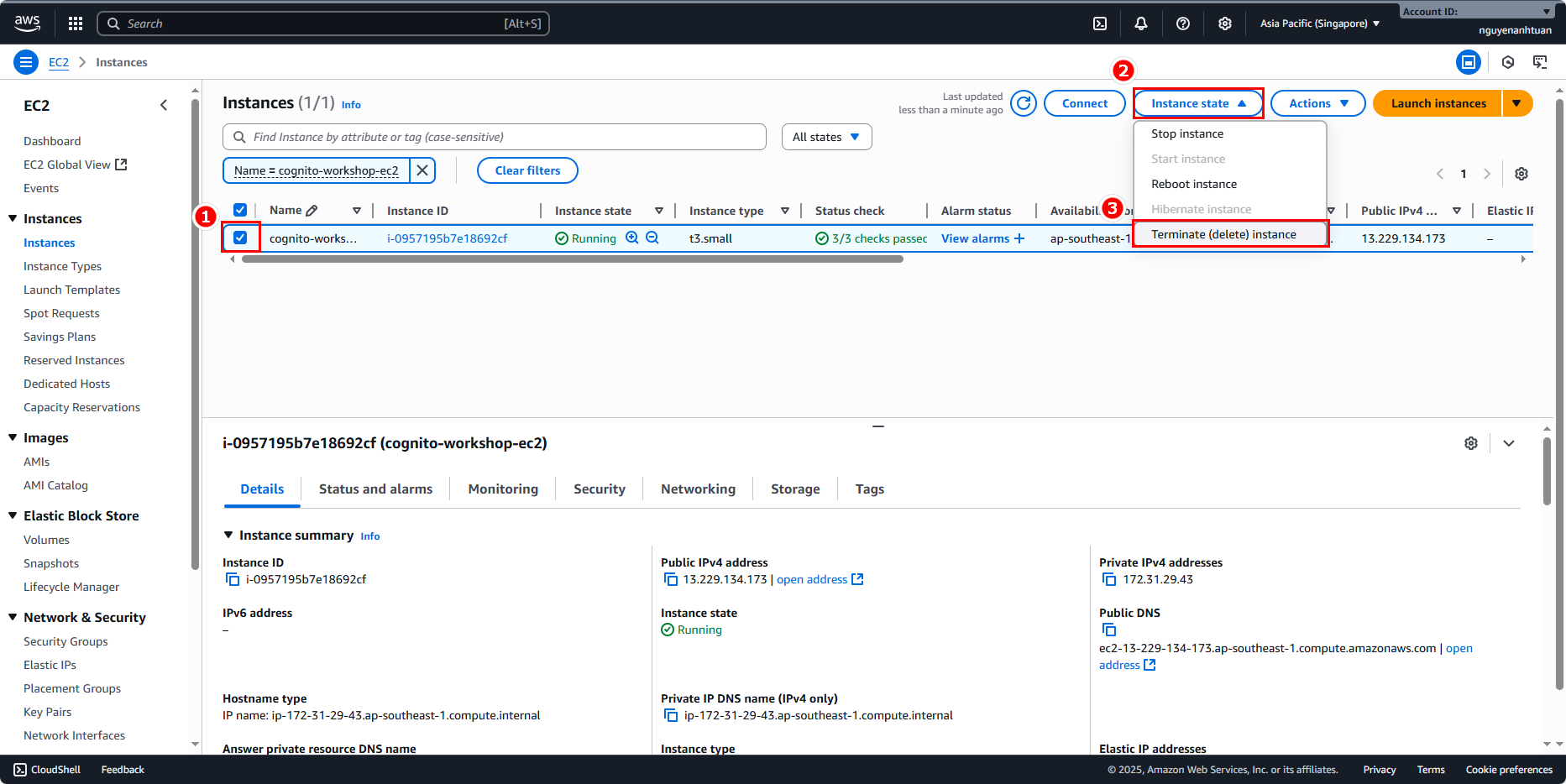Remove the Name filter with X

(x=422, y=170)
